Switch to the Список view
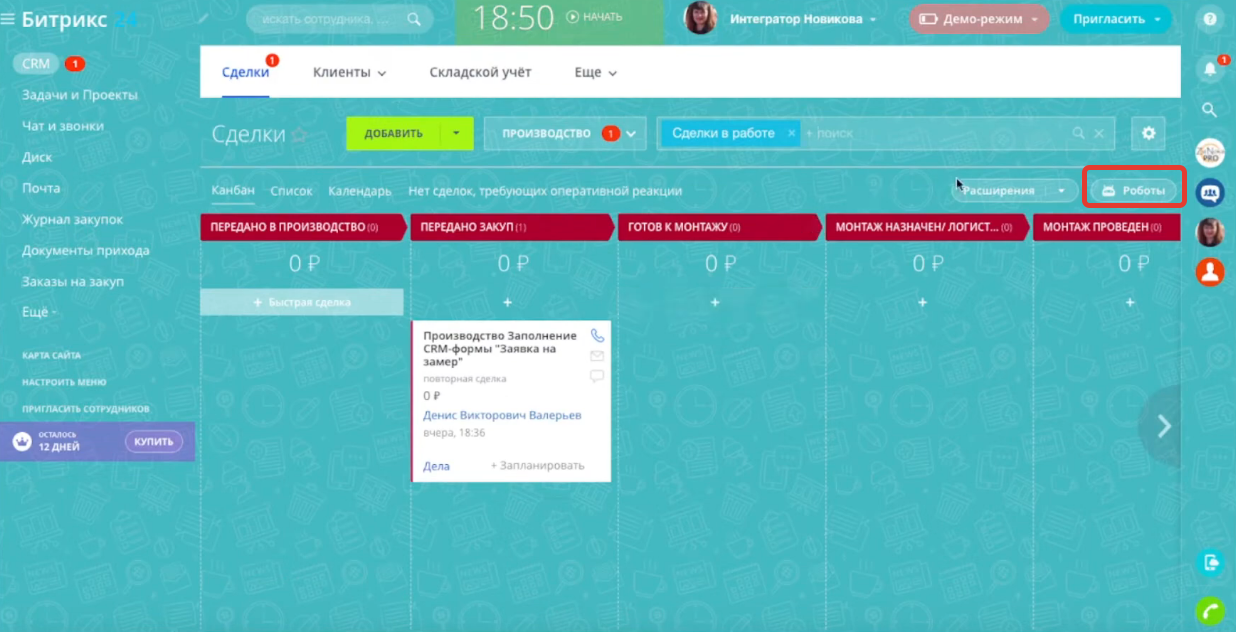 [291, 190]
